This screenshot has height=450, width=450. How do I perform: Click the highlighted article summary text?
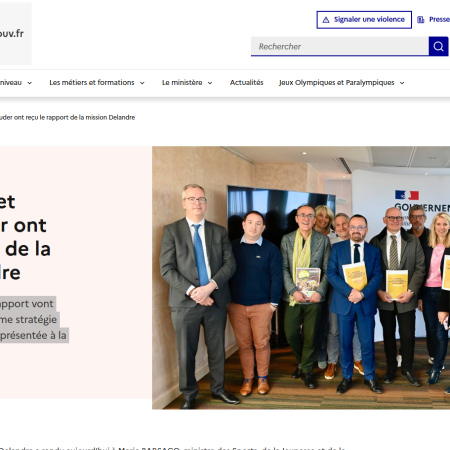coord(33,319)
